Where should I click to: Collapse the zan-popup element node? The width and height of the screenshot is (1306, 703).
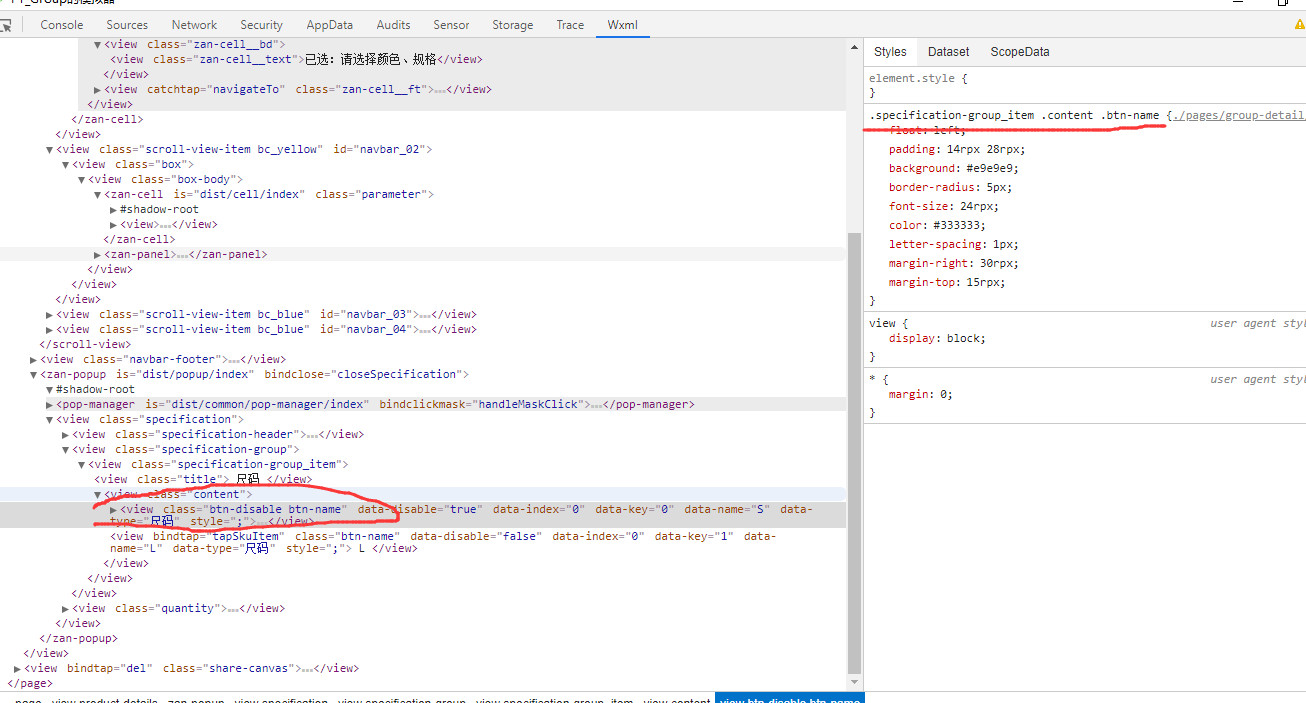pyautogui.click(x=34, y=374)
